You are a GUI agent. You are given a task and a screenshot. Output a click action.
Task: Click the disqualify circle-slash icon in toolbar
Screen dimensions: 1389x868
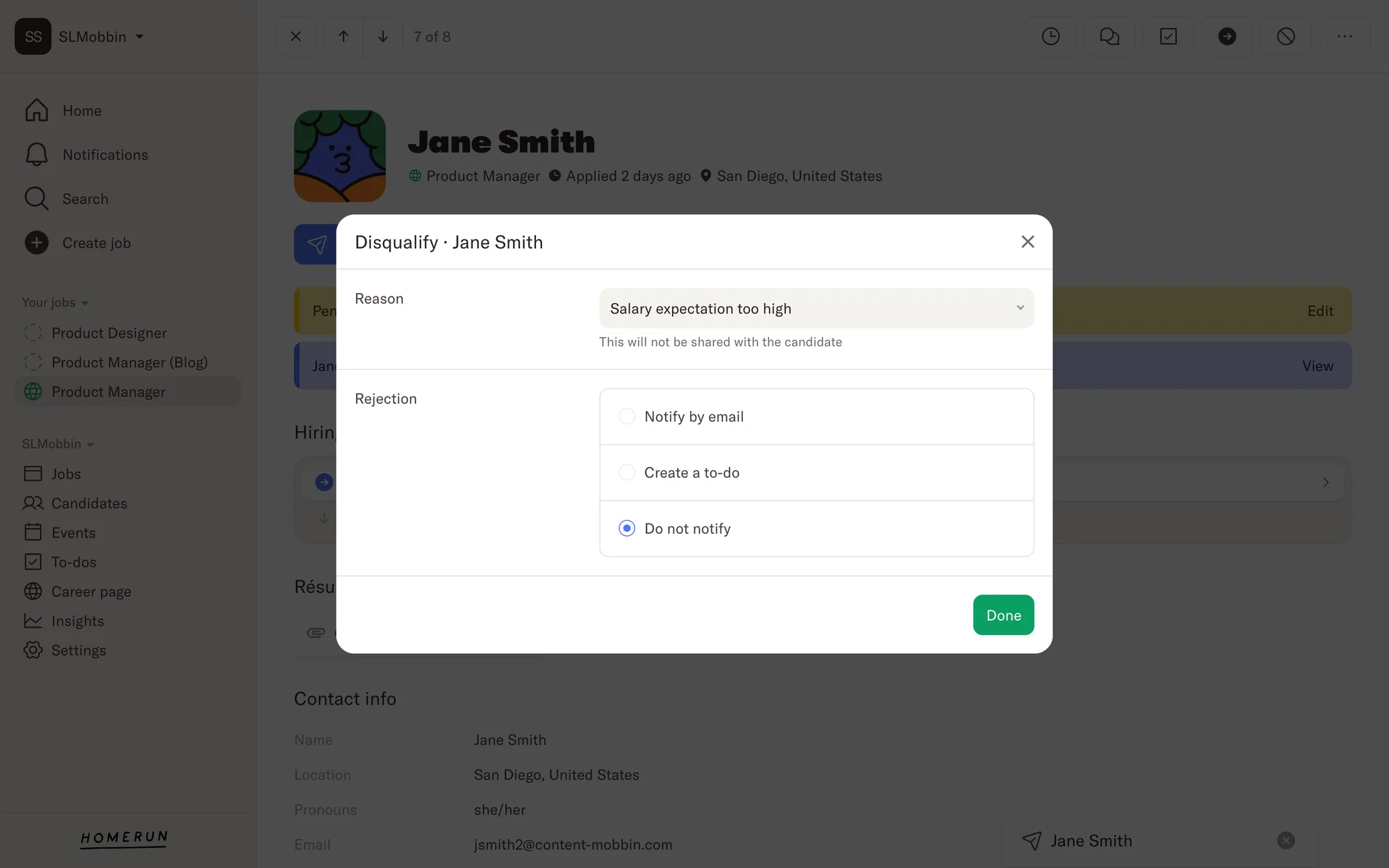point(1286,36)
